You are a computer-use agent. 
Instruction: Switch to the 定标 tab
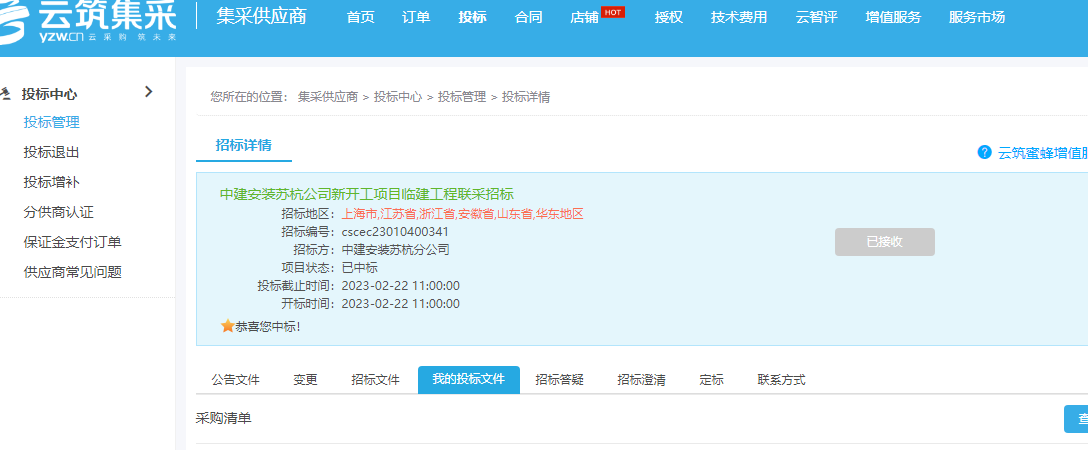(711, 380)
